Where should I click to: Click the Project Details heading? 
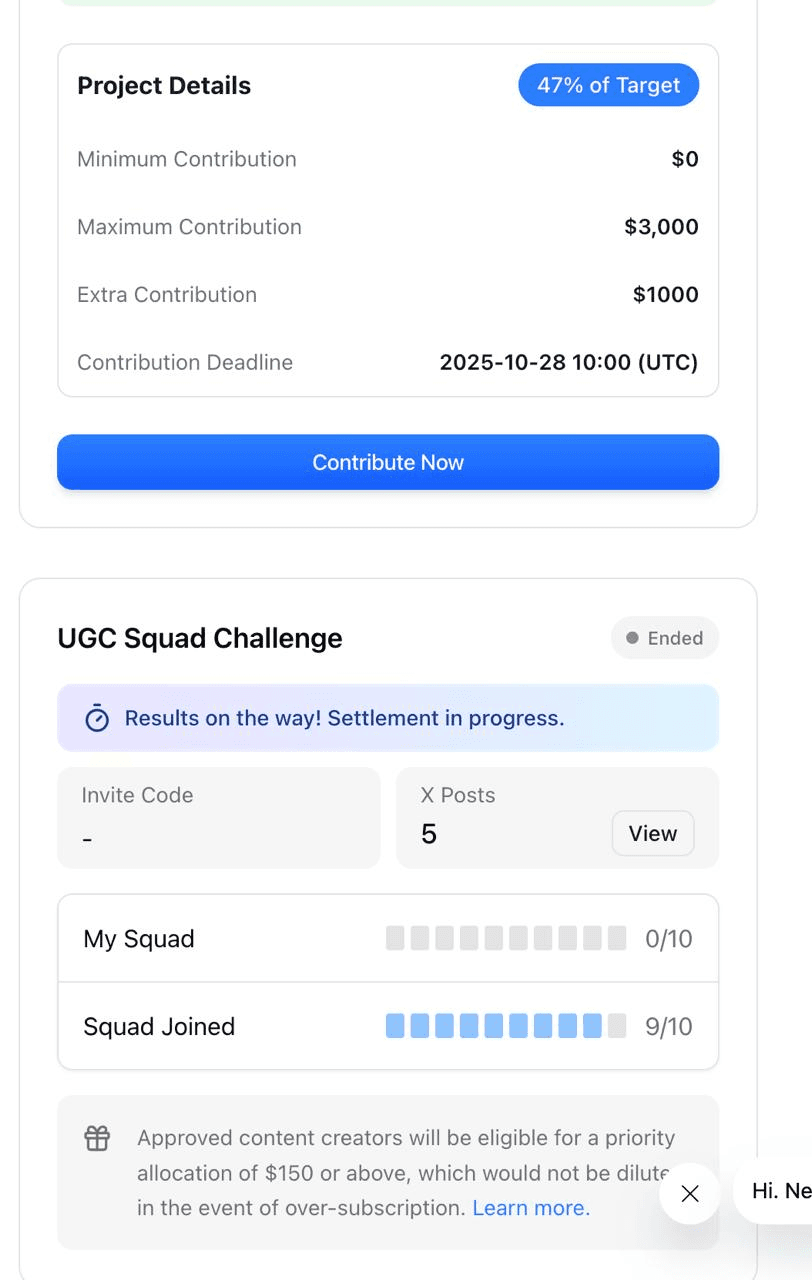point(164,86)
